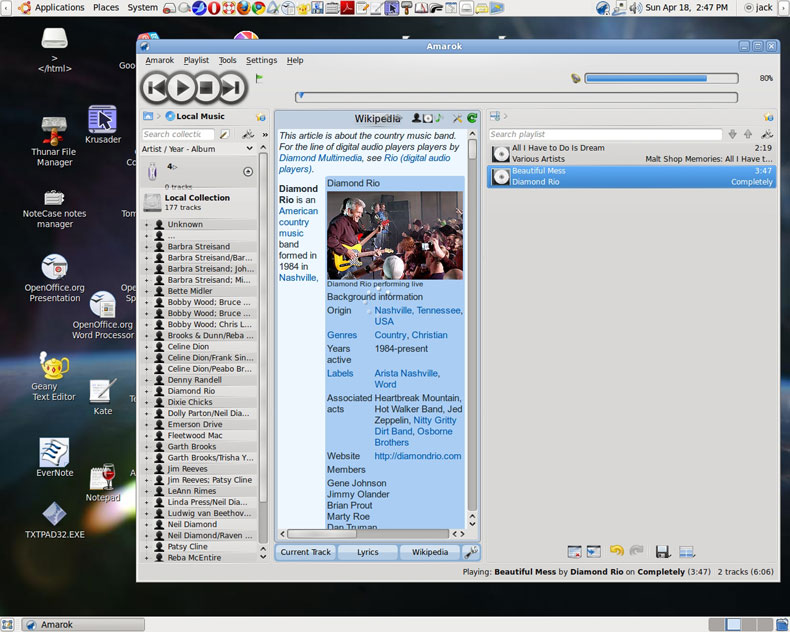Select the Local Collection header
This screenshot has width=790, height=632.
click(199, 202)
